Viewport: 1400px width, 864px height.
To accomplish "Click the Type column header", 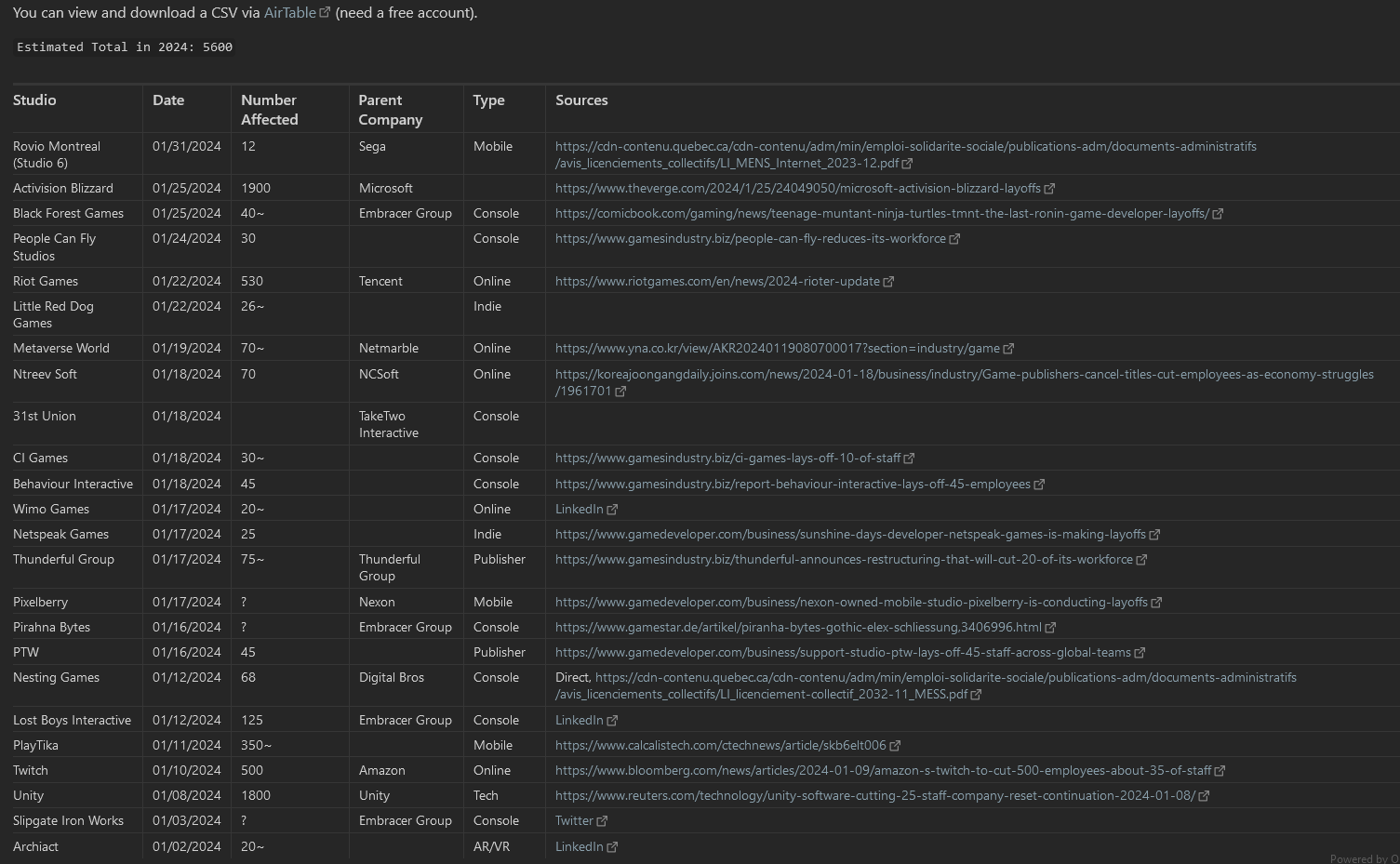I will 488,100.
